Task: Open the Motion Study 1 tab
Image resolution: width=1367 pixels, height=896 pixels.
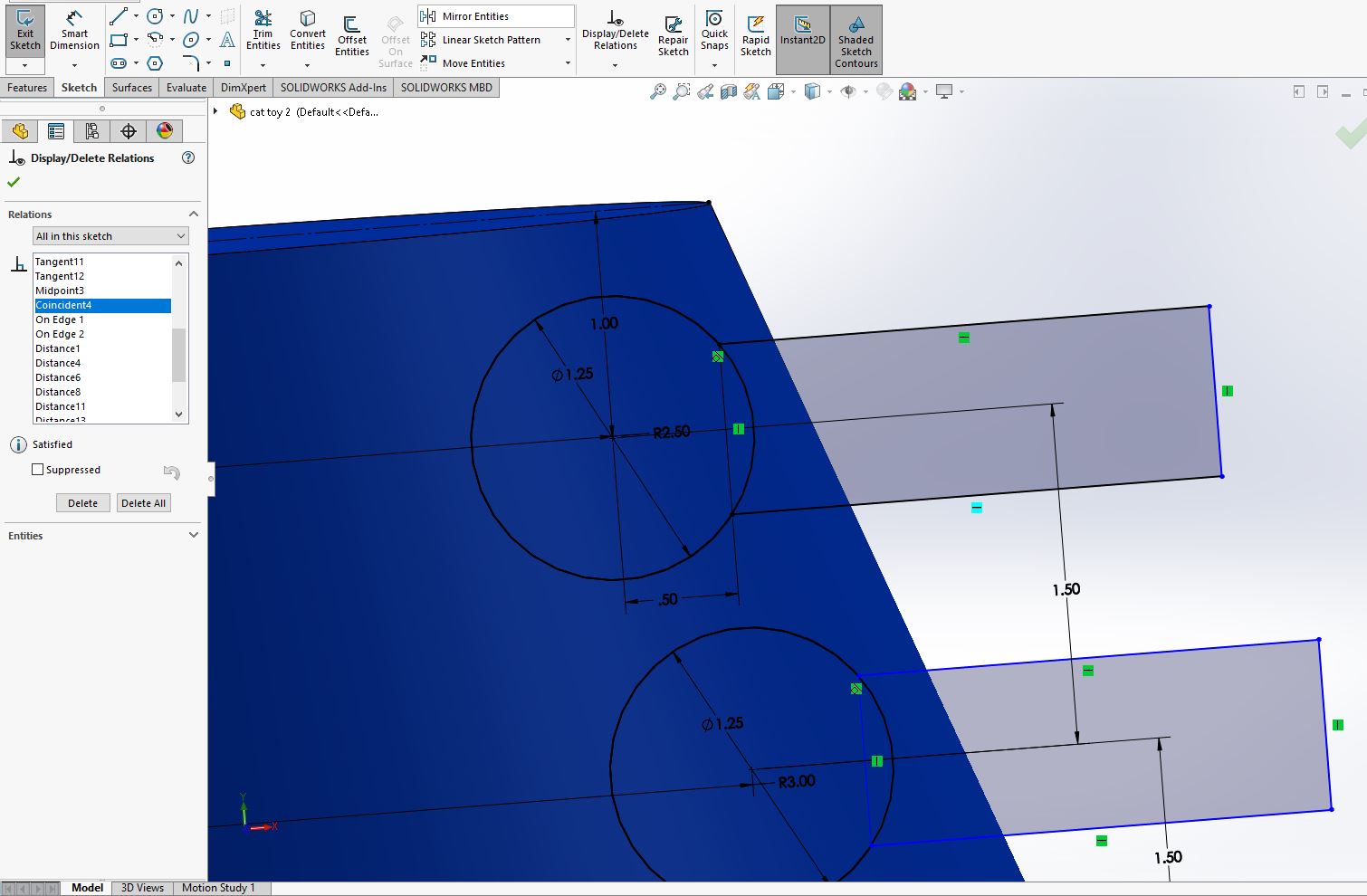Action: pyautogui.click(x=218, y=888)
